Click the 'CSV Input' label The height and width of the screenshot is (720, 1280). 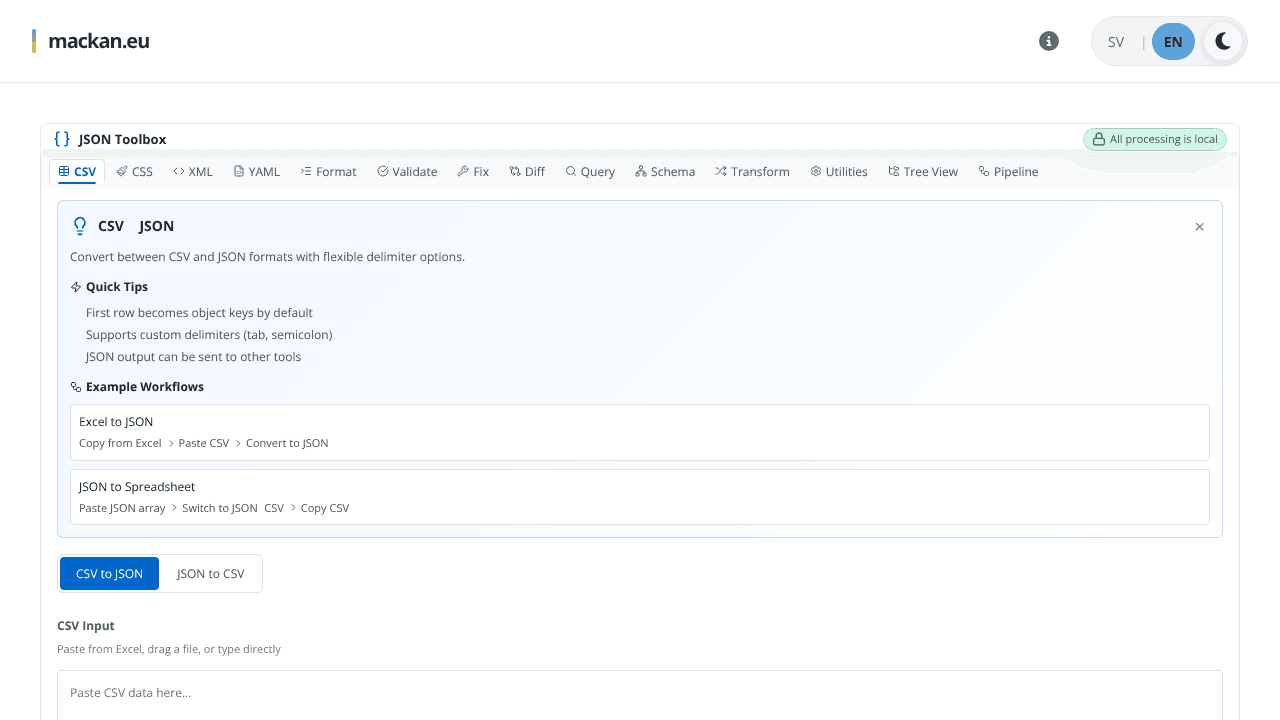[x=86, y=626]
